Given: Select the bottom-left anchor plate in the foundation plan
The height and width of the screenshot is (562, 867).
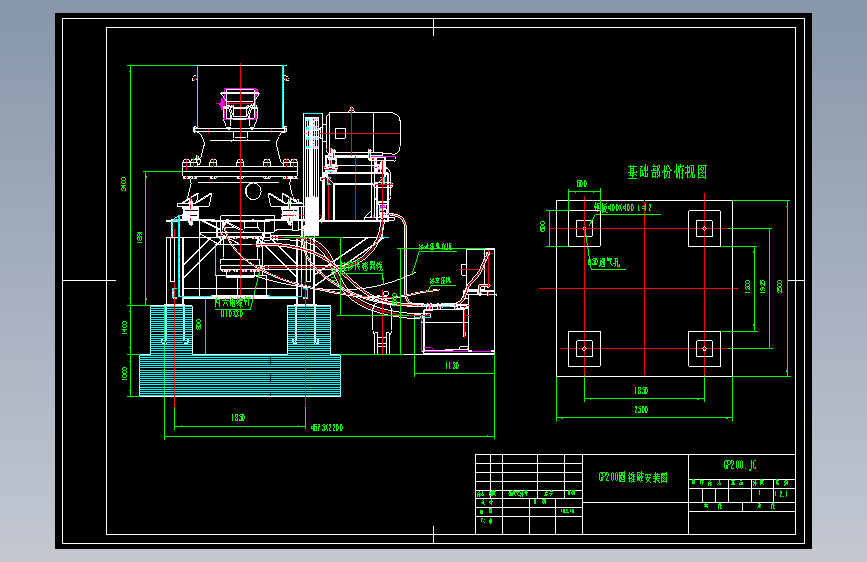Looking at the screenshot, I should click(x=584, y=348).
